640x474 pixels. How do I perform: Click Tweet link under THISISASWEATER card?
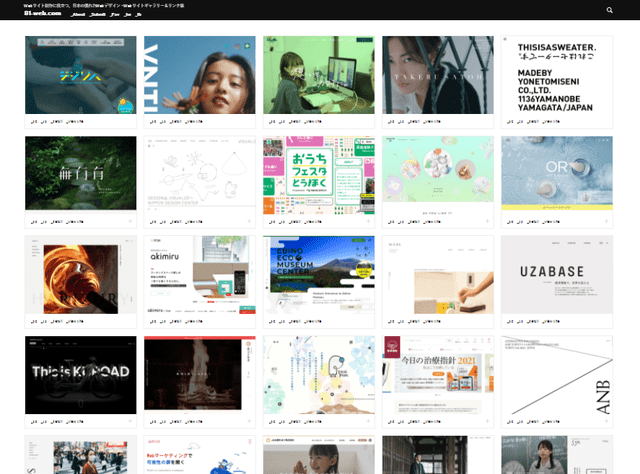point(533,122)
